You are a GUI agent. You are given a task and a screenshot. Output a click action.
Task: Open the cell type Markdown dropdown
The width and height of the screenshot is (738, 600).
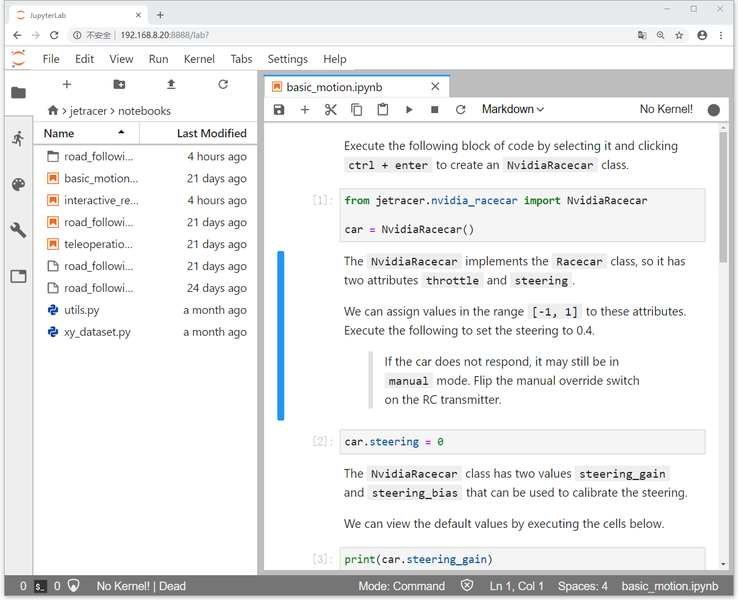click(x=512, y=109)
